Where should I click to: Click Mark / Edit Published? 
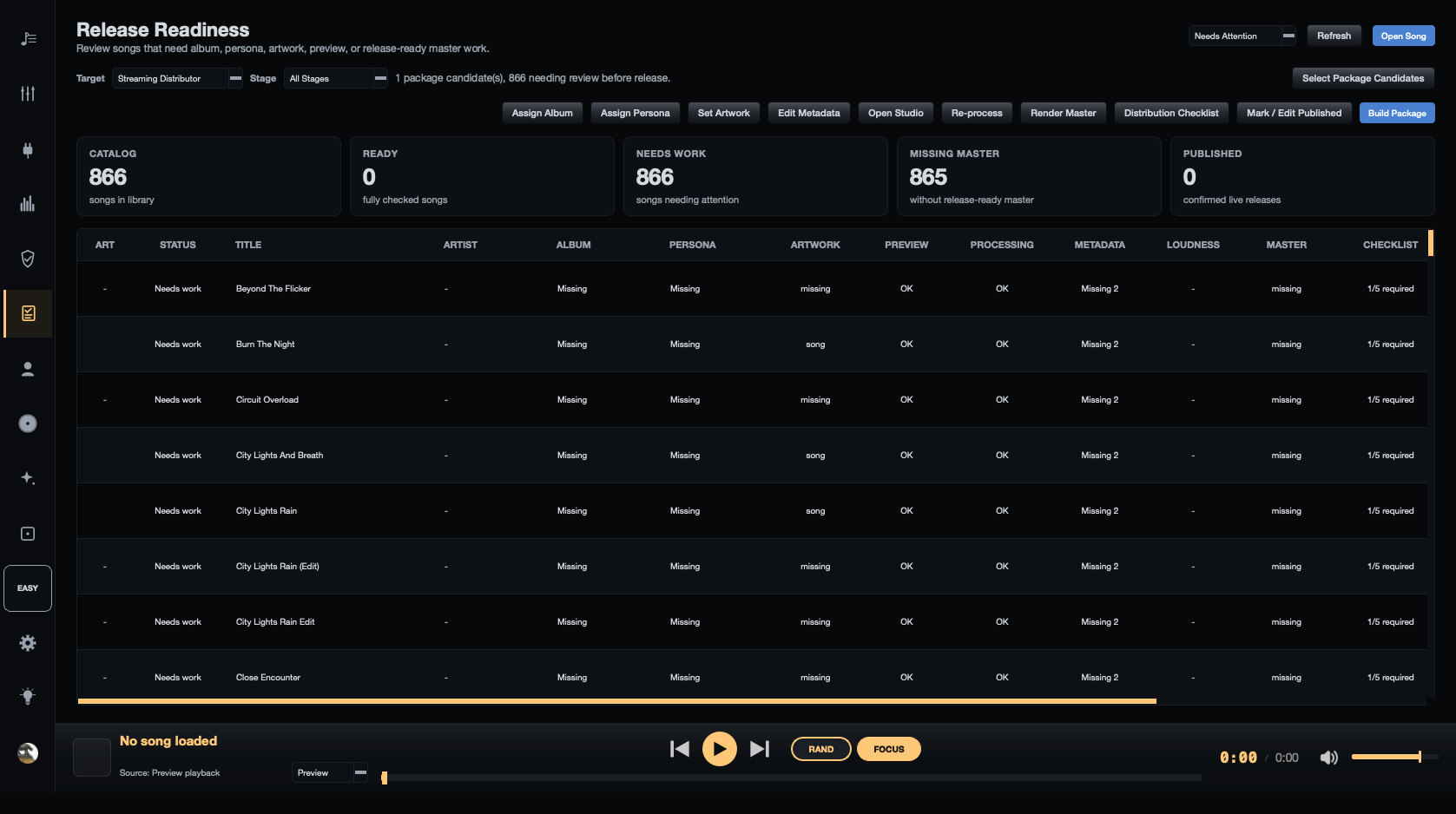(1294, 113)
